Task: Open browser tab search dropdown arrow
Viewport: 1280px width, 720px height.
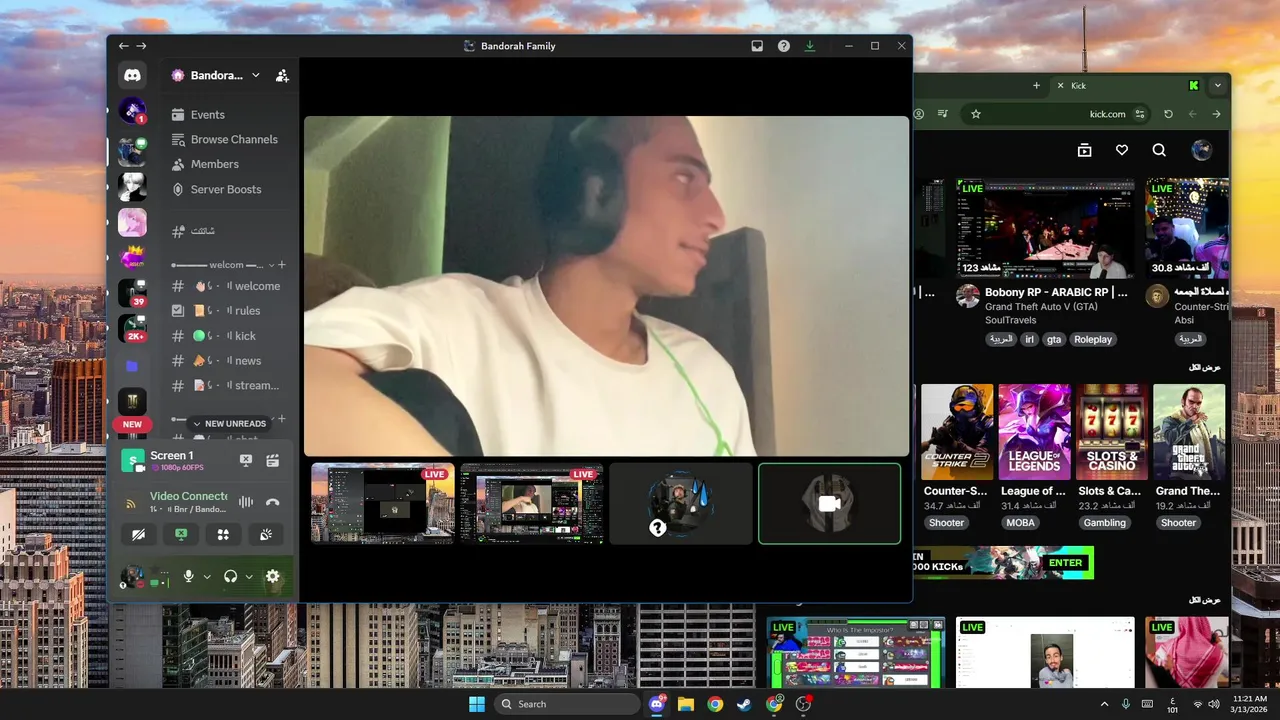Action: [1217, 86]
